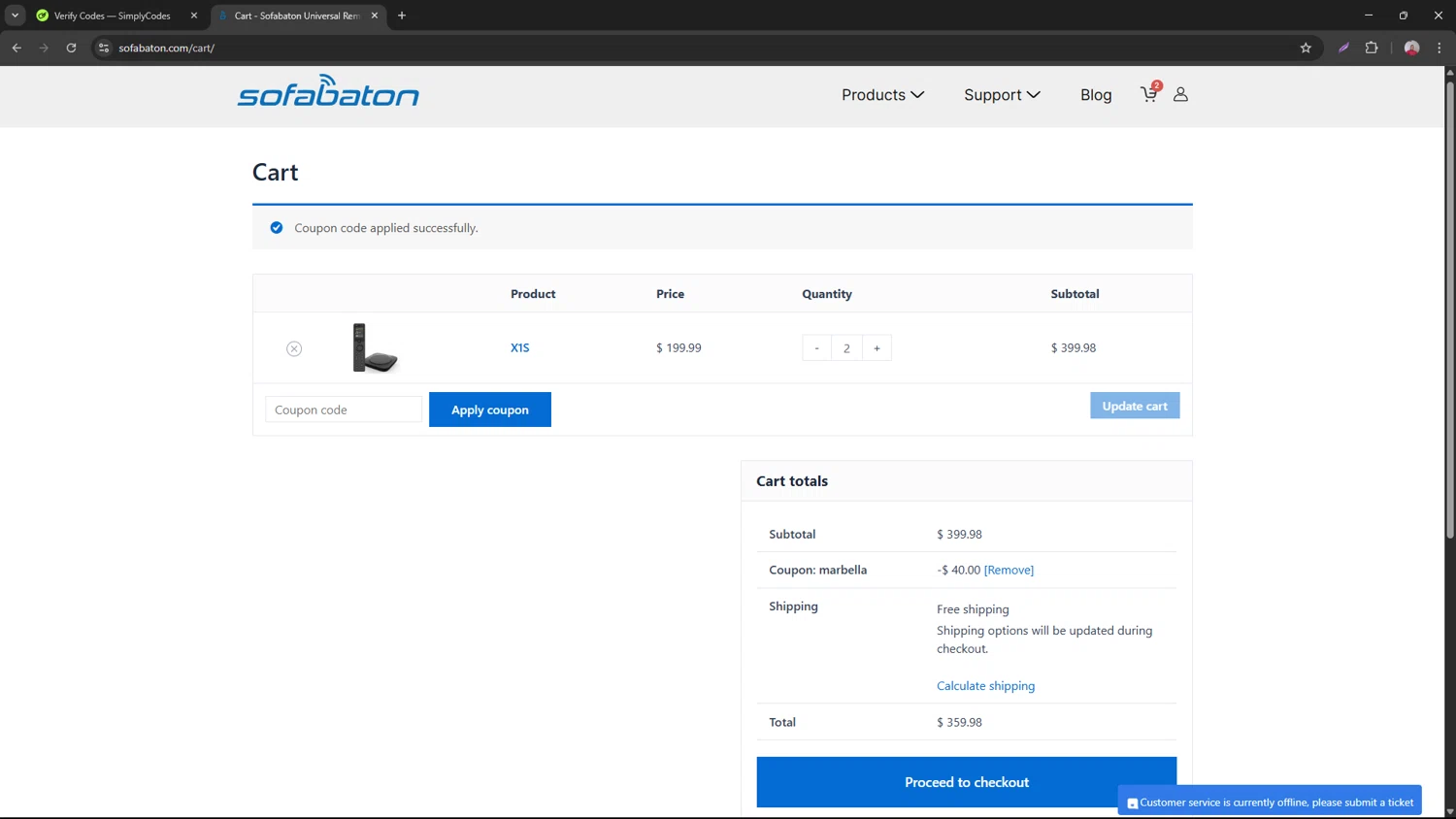Click the quantity field showing 2
Screen dimensions: 1456x819
(x=846, y=348)
